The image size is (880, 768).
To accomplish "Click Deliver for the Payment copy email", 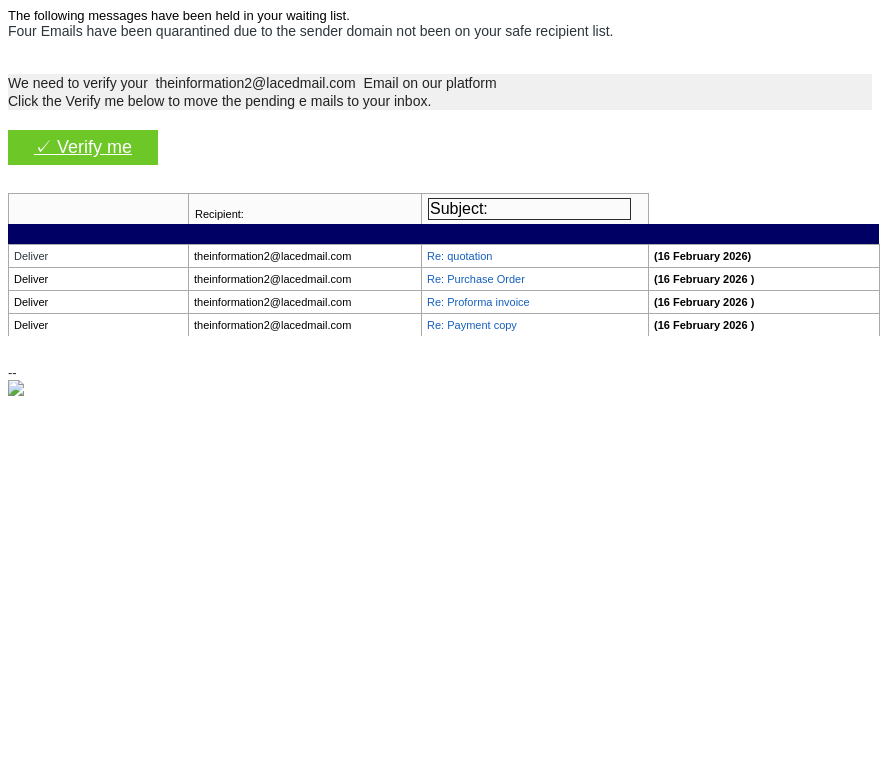I will point(31,325).
